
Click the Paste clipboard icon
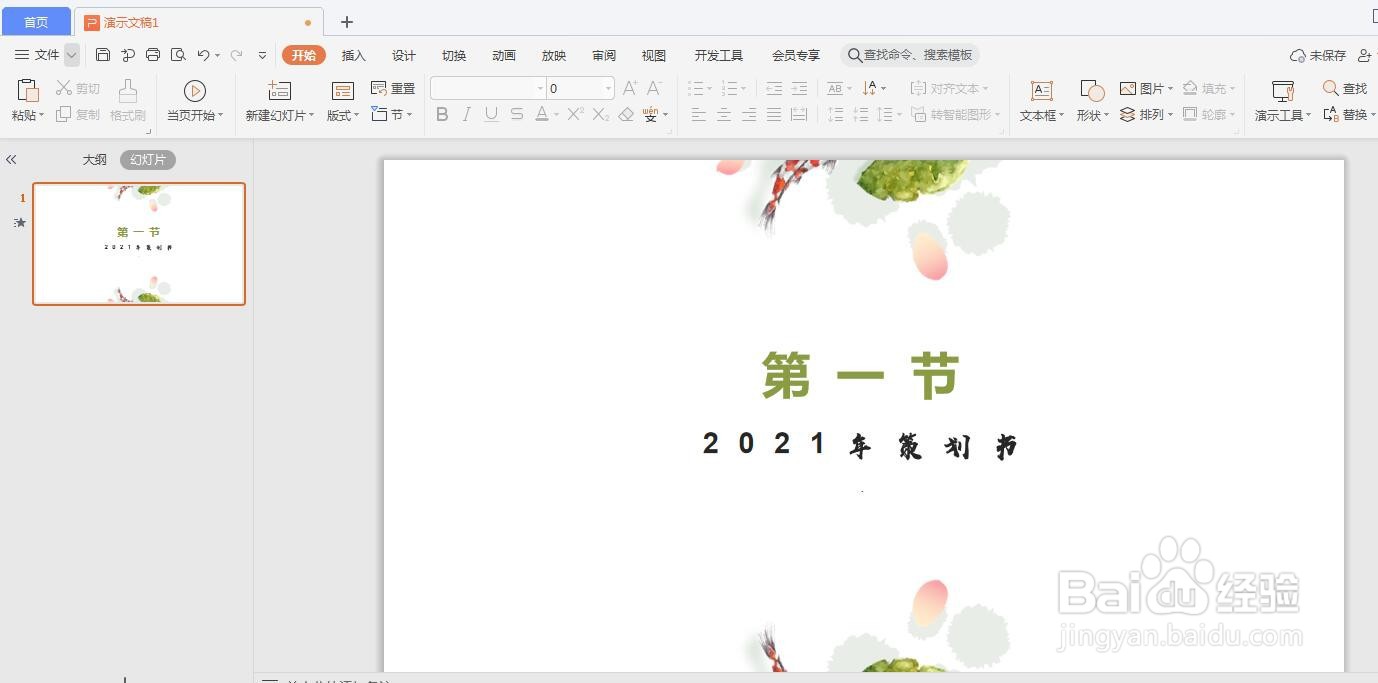[x=28, y=90]
